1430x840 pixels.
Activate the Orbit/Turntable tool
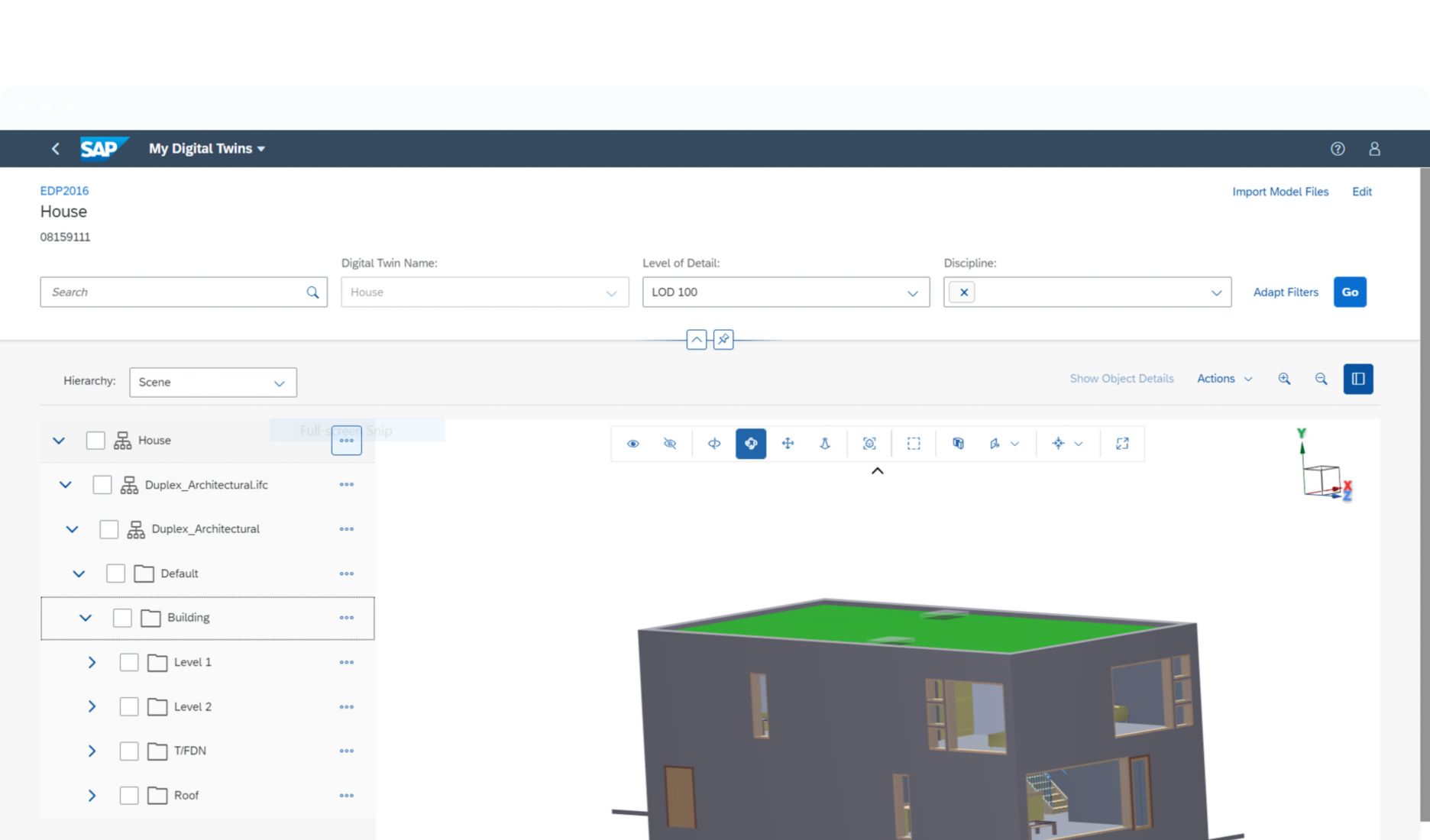pyautogui.click(x=751, y=443)
